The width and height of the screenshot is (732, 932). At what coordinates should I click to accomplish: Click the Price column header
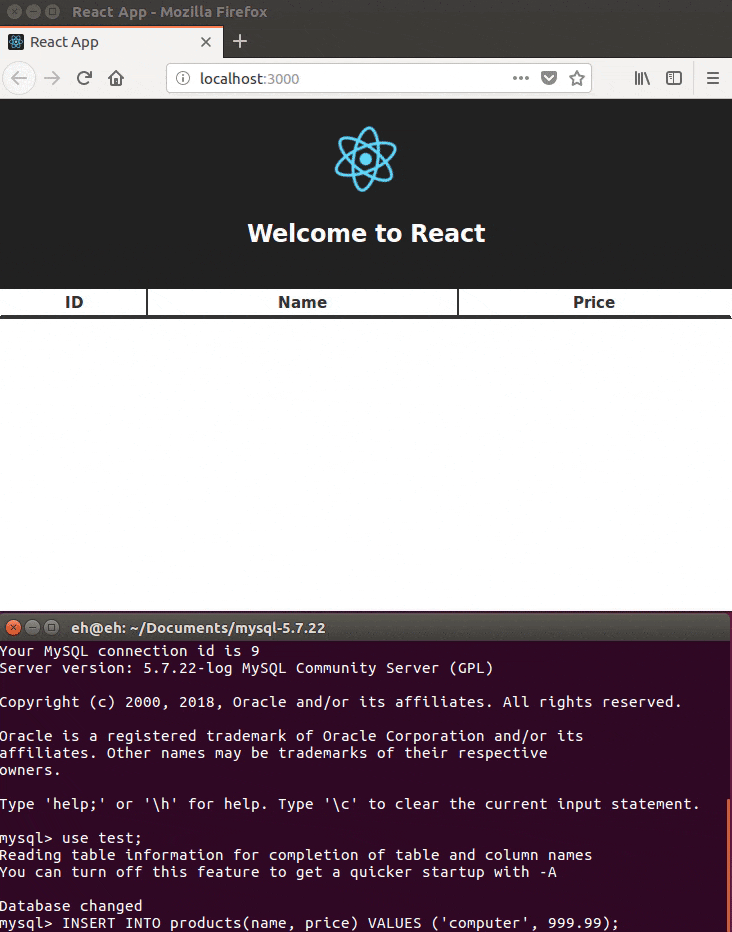tap(594, 302)
